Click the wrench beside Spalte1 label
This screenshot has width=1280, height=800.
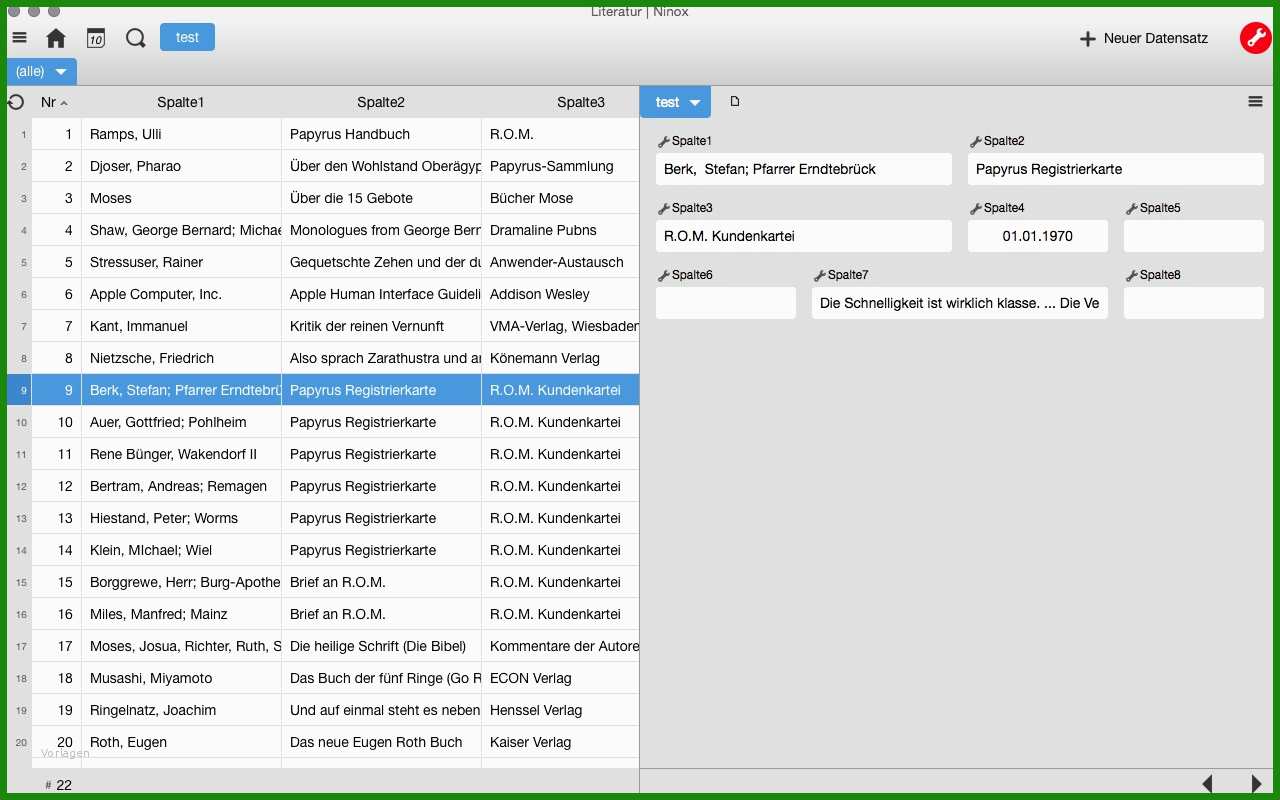pos(664,142)
